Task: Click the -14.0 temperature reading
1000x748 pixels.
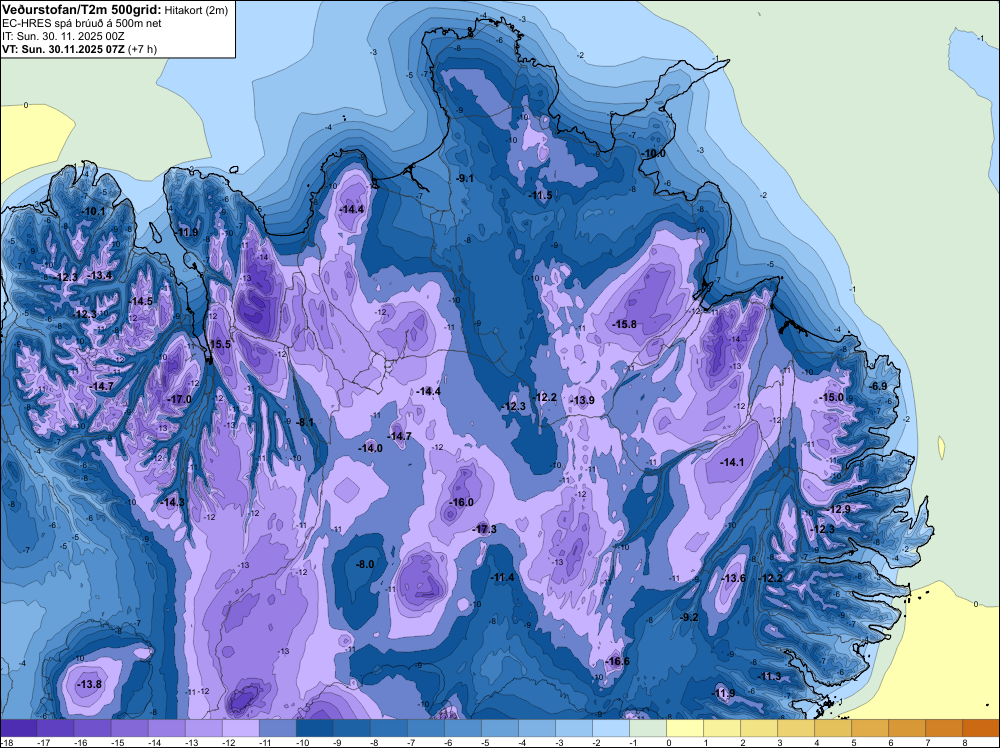Action: pyautogui.click(x=371, y=448)
